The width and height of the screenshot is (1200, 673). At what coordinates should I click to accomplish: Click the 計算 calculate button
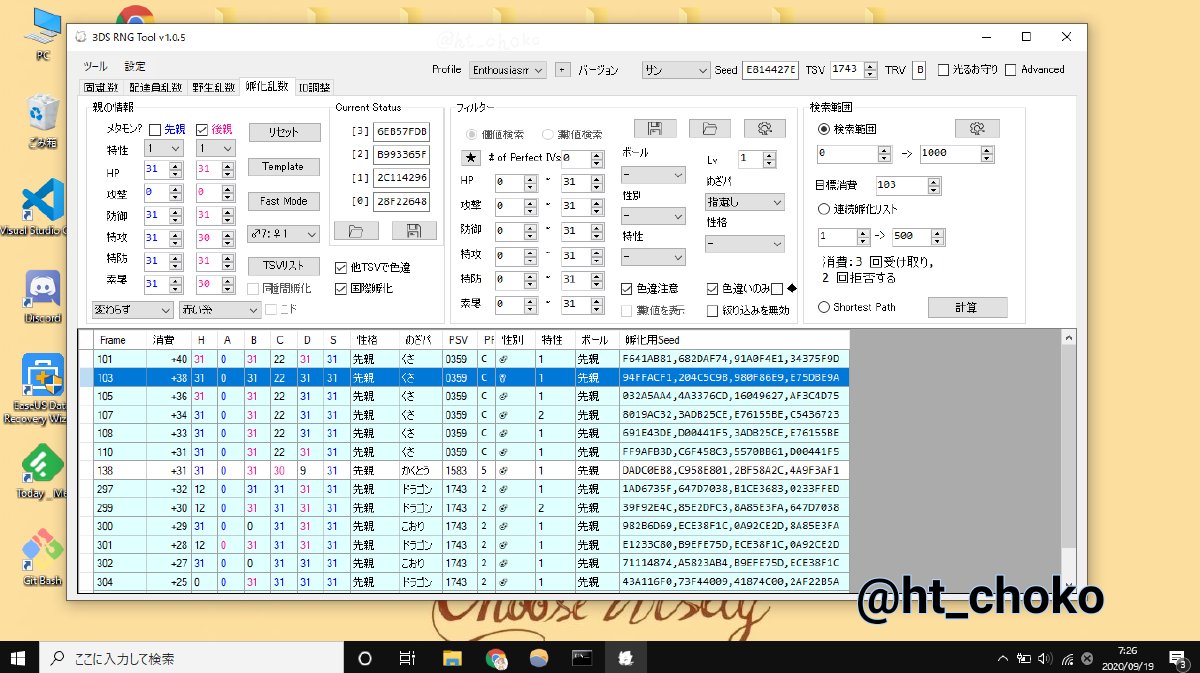coord(967,307)
